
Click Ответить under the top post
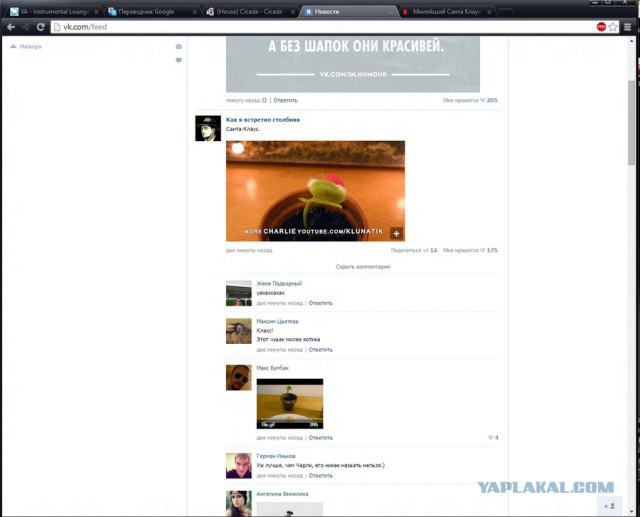pos(285,100)
